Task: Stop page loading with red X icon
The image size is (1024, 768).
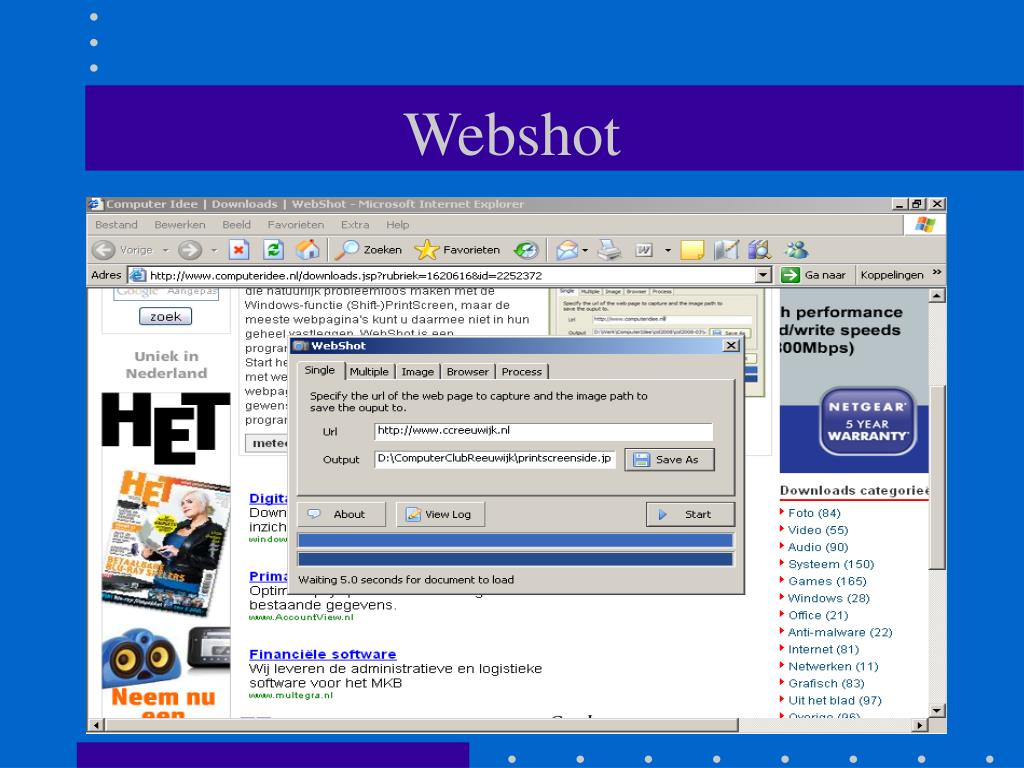Action: coord(239,249)
